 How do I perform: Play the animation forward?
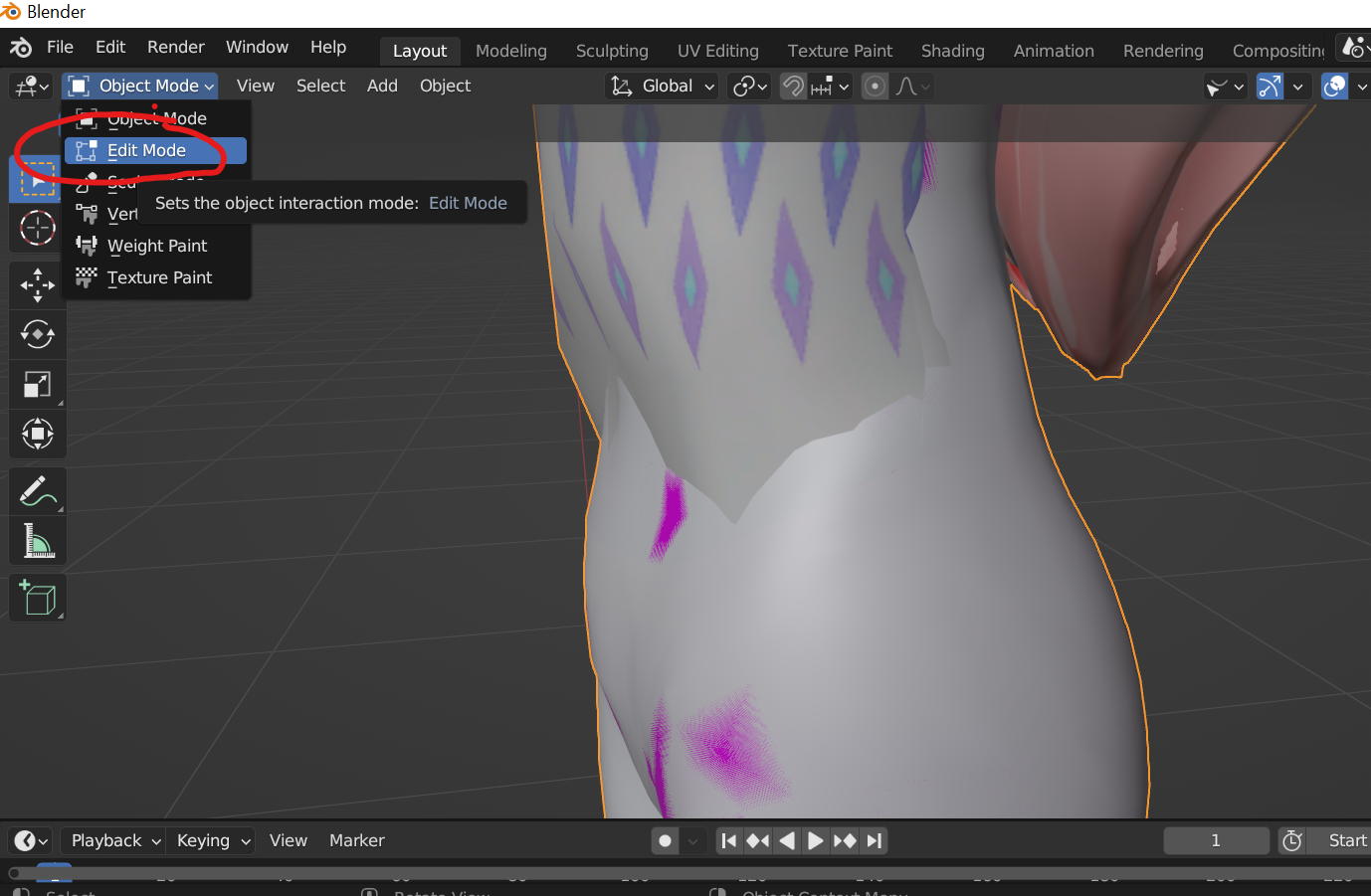815,841
